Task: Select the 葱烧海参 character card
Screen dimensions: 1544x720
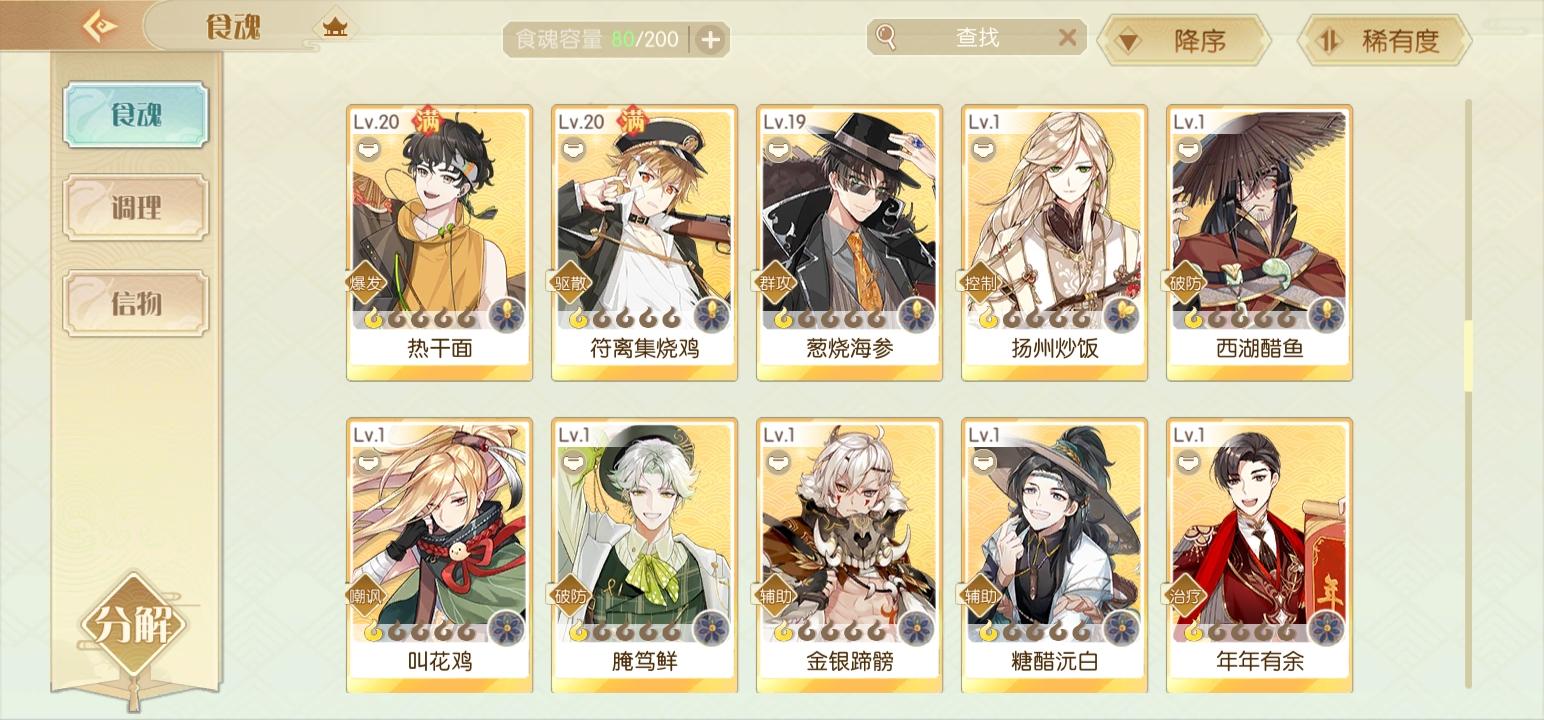Action: click(x=849, y=243)
